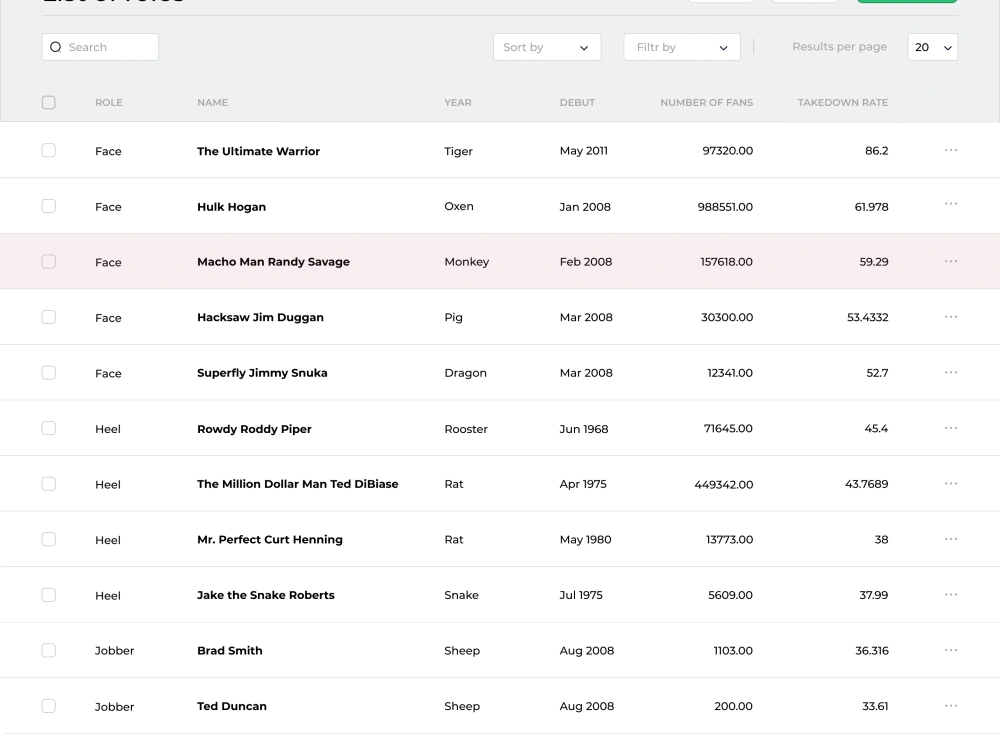Viewport: 1000px width, 750px height.
Task: Open the three-dot menu for Hulk Hogan
Action: [950, 203]
